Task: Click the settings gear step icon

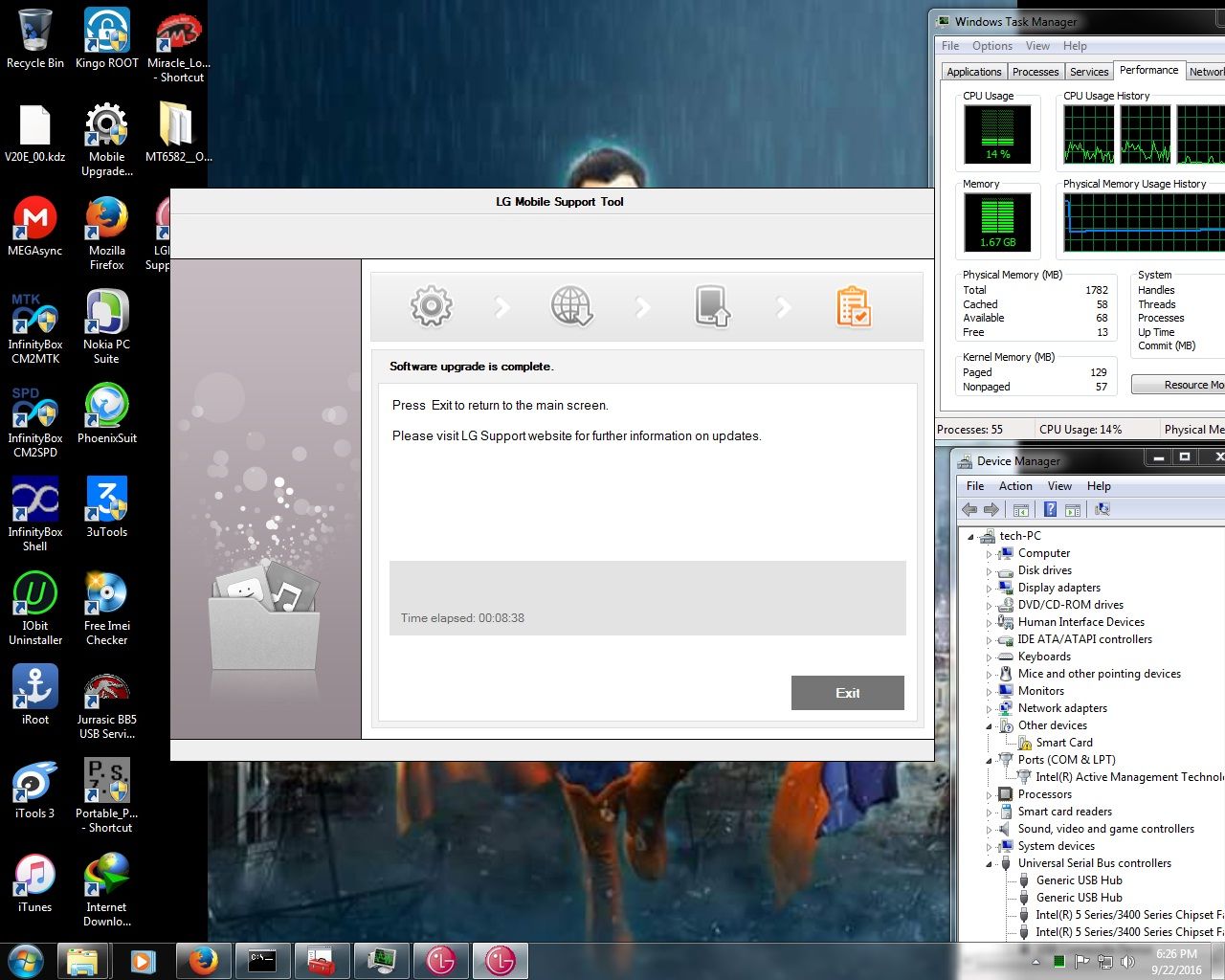Action: click(x=431, y=306)
